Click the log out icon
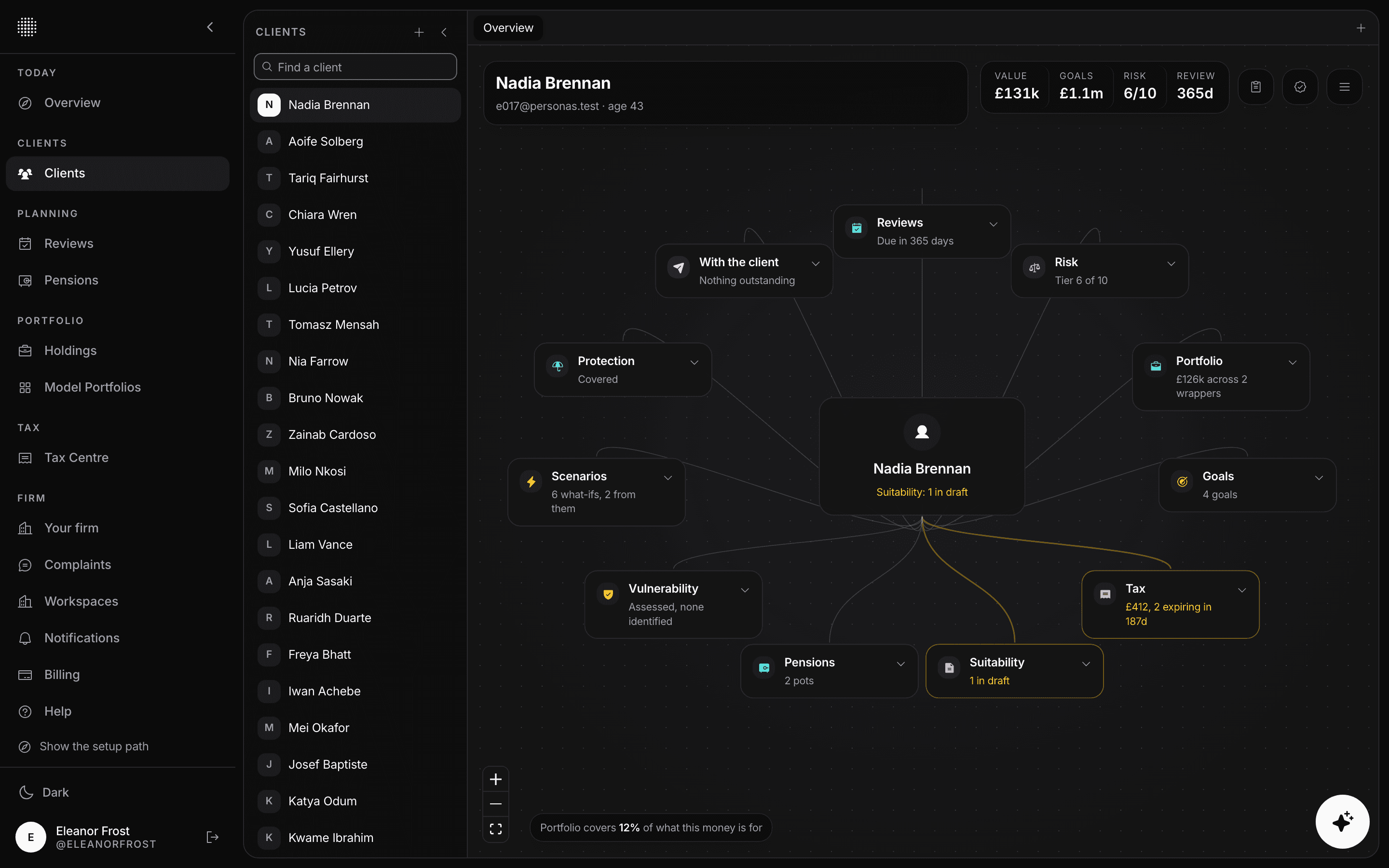Image resolution: width=1389 pixels, height=868 pixels. click(212, 837)
